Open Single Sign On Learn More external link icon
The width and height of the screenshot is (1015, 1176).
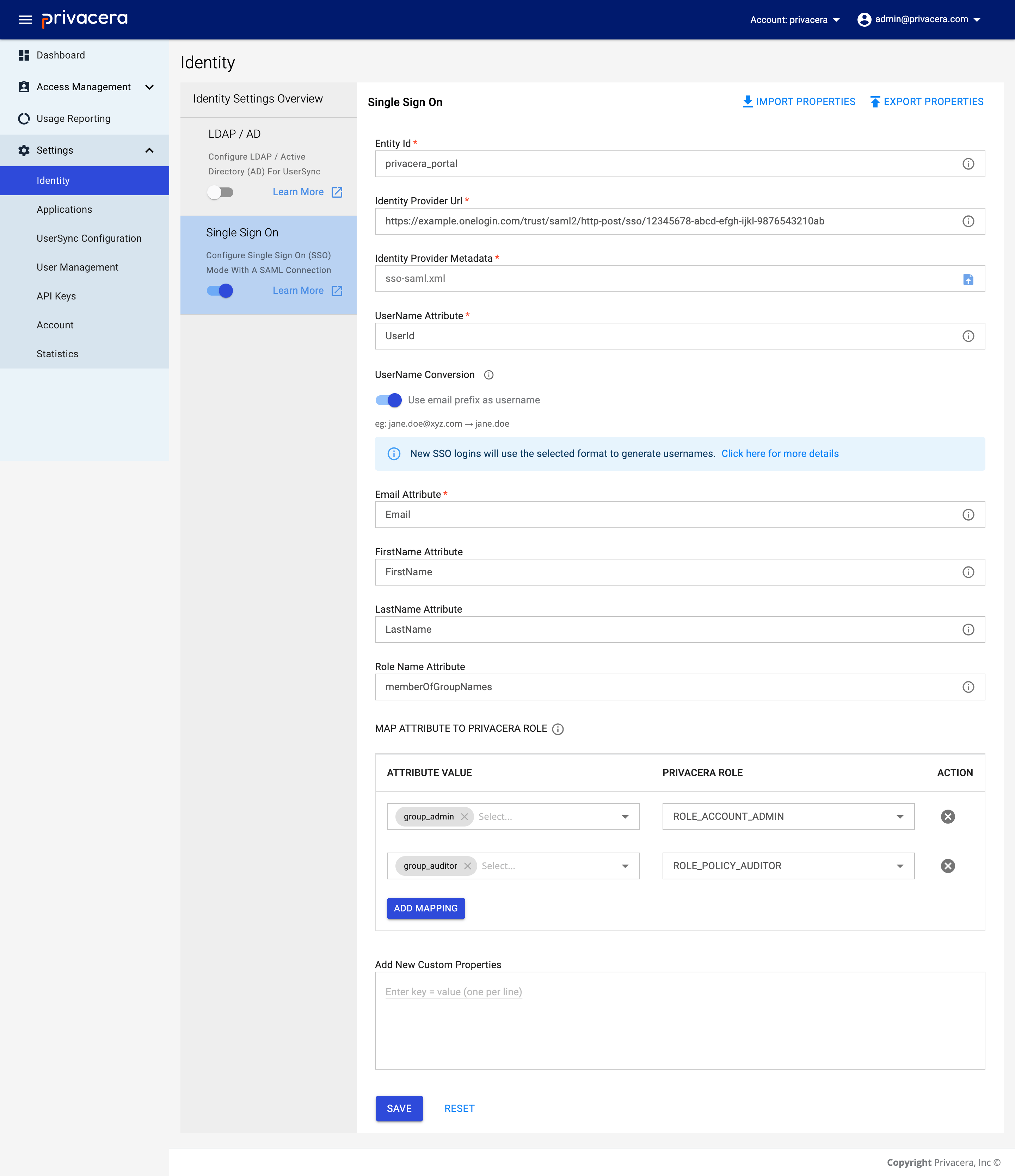[337, 291]
